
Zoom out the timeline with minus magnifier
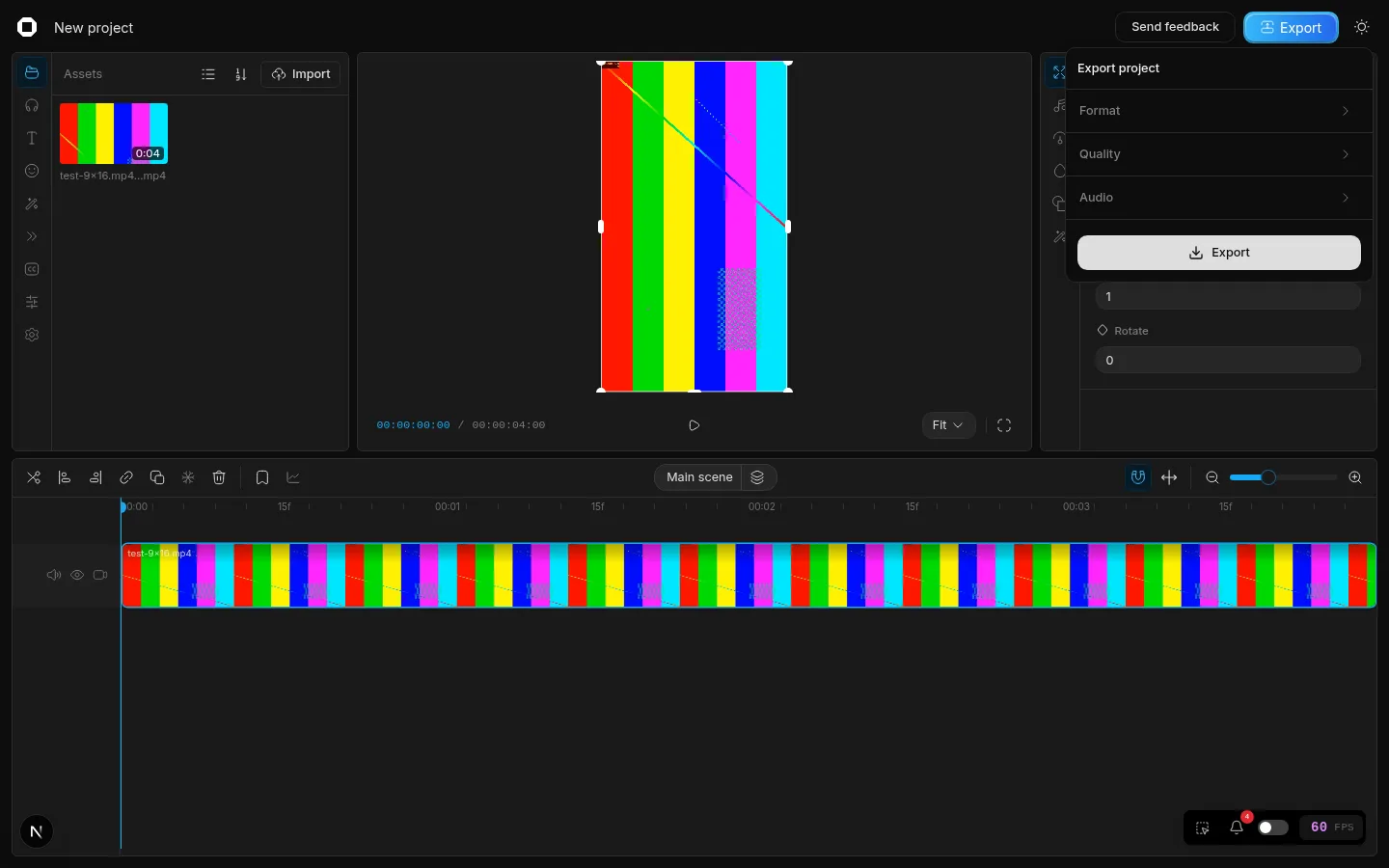coord(1212,477)
